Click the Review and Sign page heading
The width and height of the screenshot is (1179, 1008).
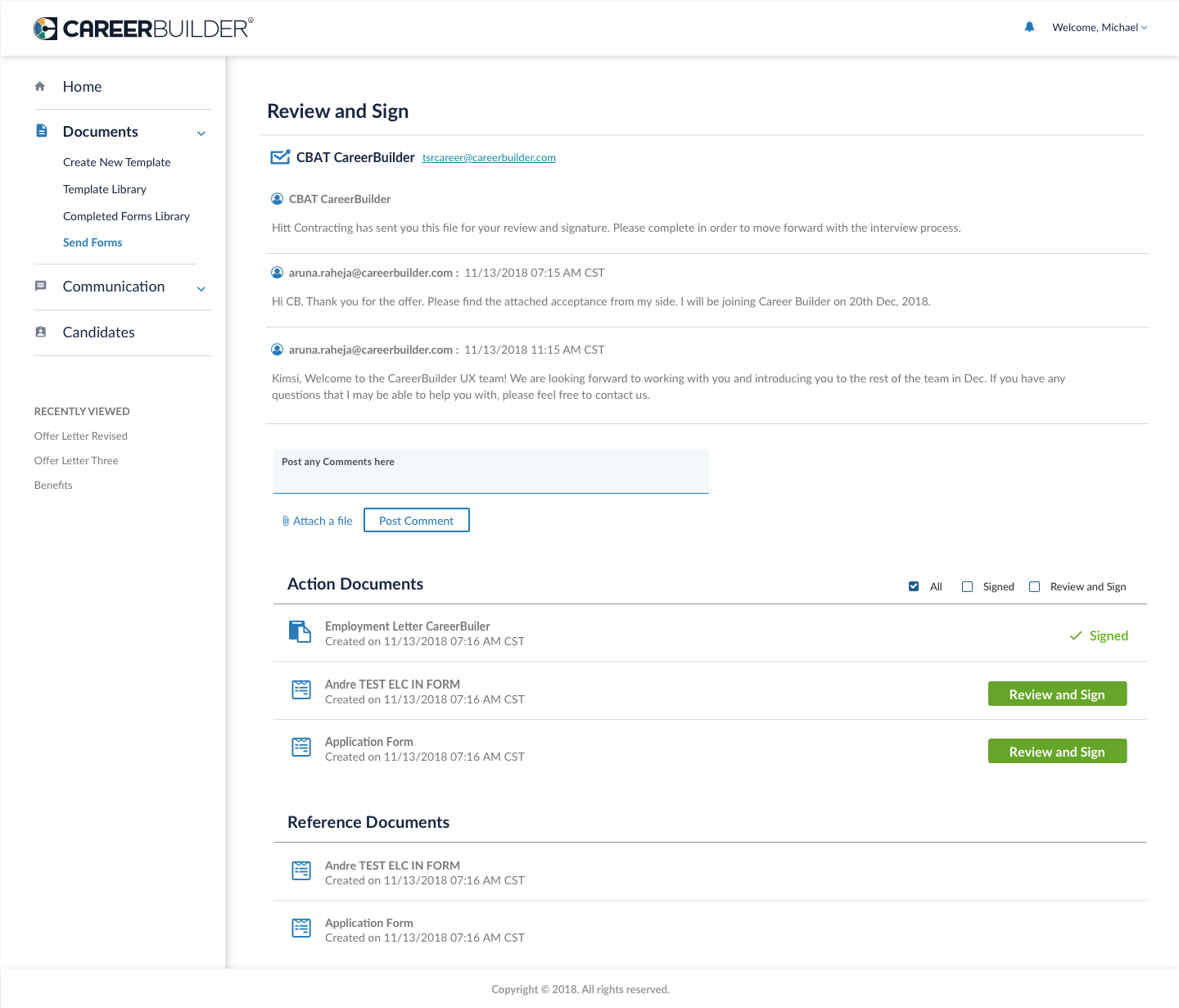tap(338, 111)
